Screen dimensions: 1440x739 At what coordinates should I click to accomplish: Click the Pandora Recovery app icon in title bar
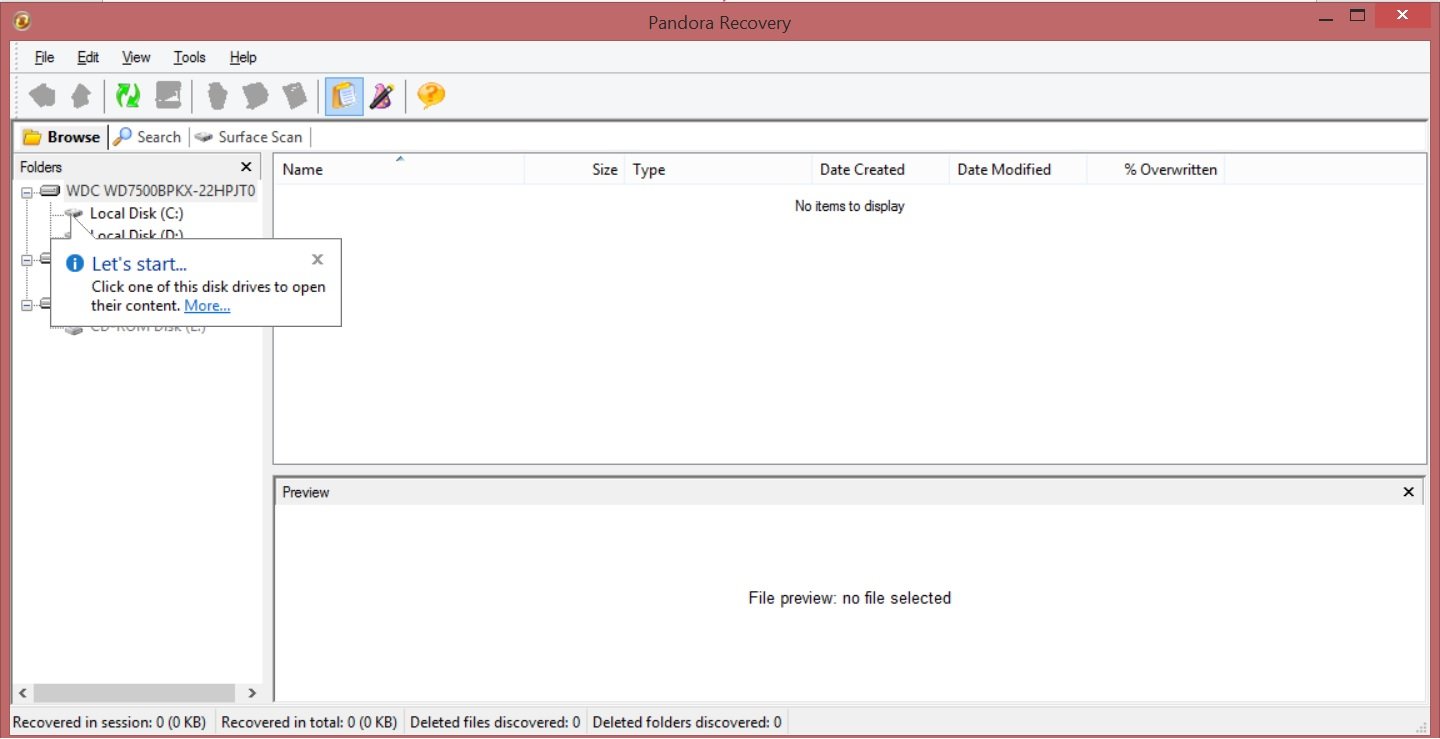(22, 20)
